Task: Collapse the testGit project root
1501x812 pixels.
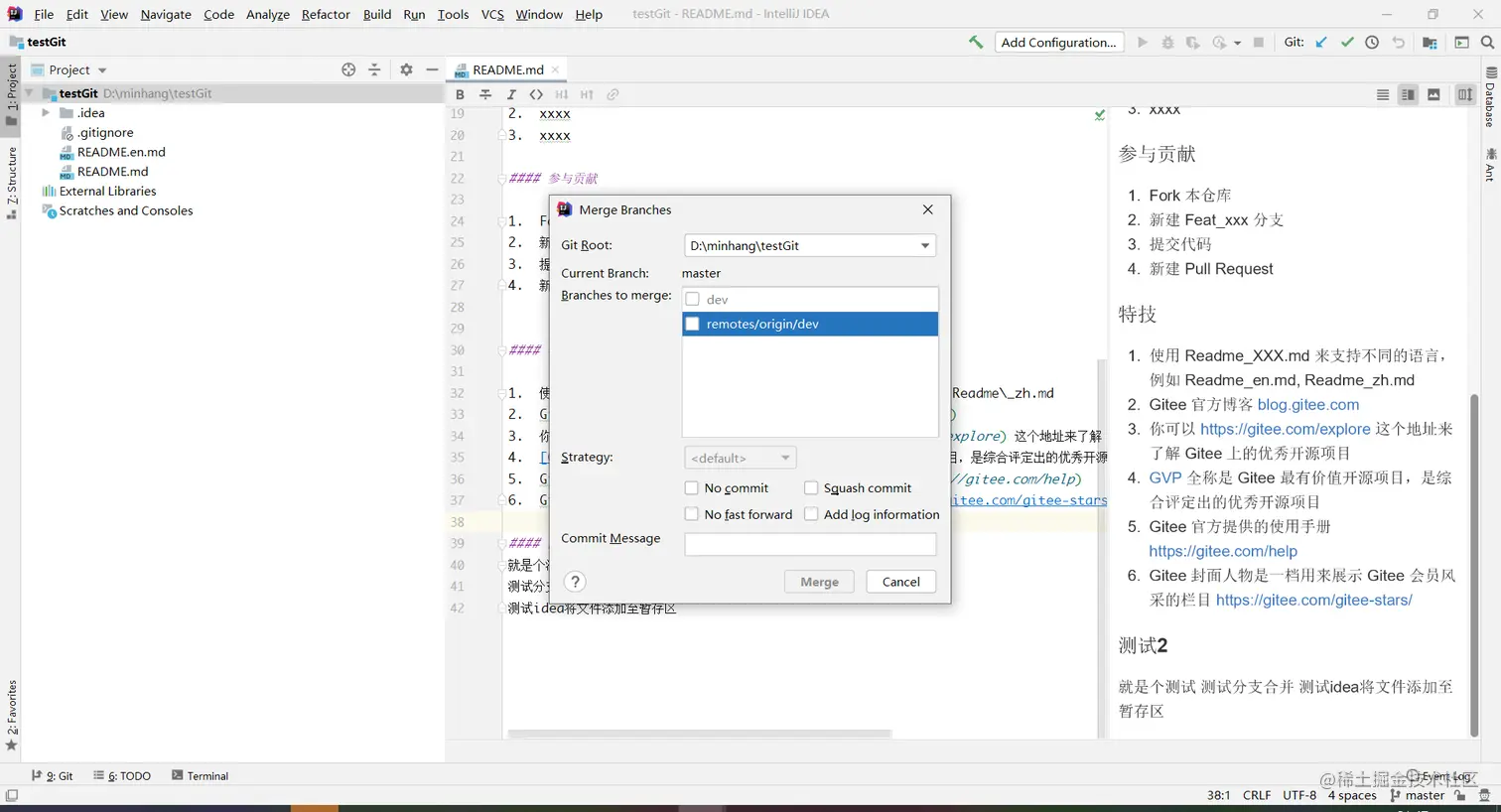Action: (30, 93)
